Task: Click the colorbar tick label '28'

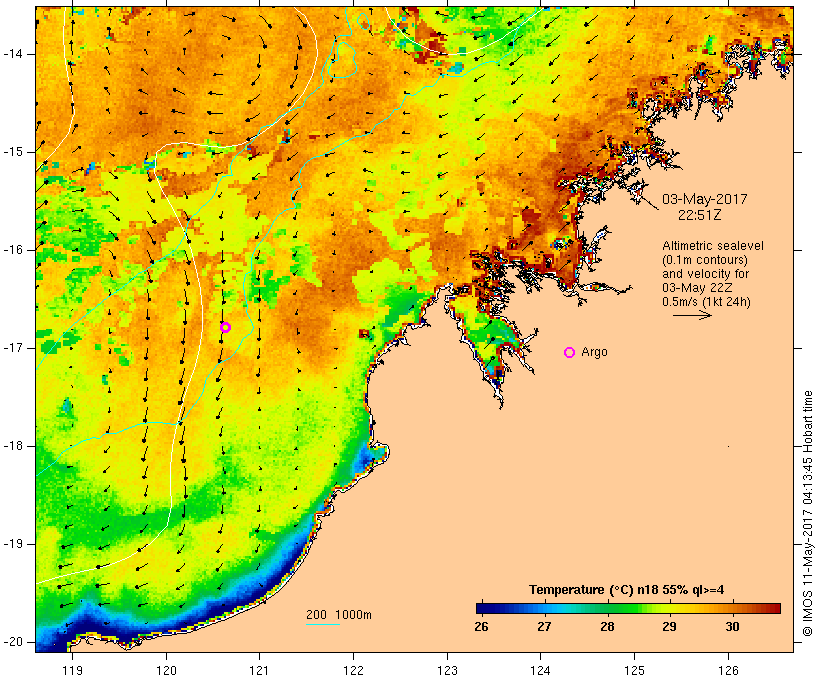Action: [x=607, y=627]
